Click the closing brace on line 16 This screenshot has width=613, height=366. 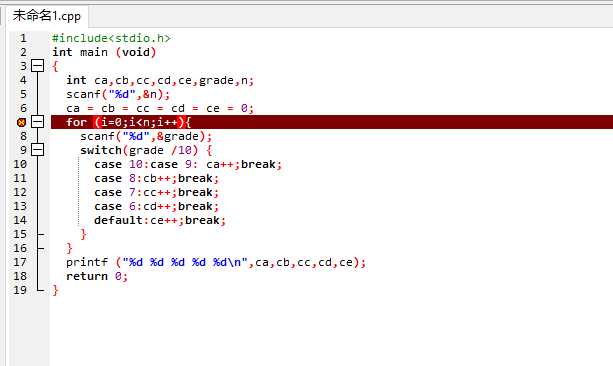69,248
